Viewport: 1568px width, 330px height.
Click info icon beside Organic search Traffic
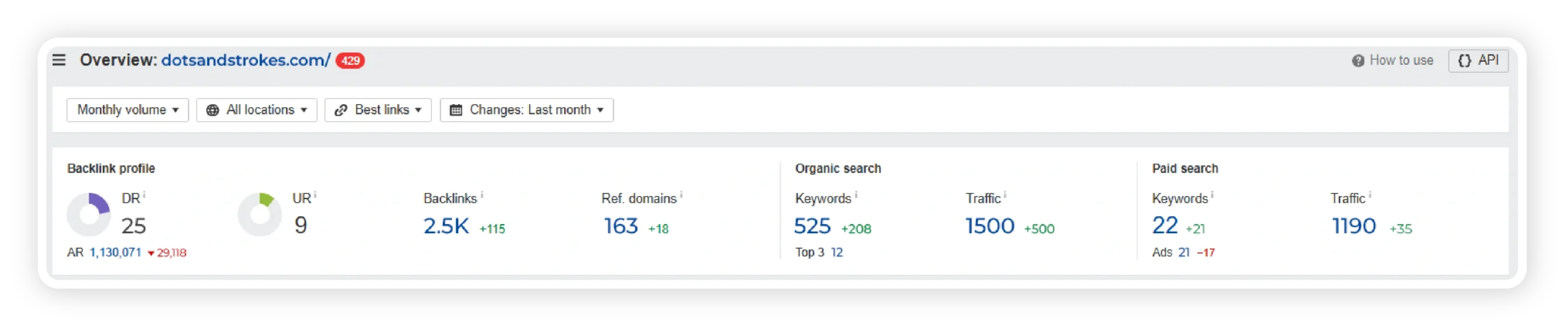pos(1004,195)
